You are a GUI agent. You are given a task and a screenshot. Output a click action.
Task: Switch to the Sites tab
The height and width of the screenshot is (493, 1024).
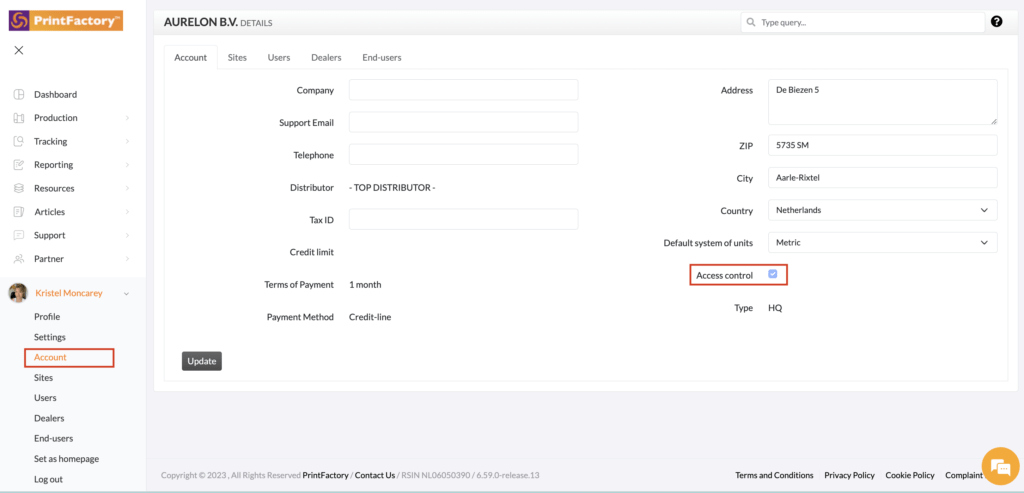pyautogui.click(x=237, y=58)
